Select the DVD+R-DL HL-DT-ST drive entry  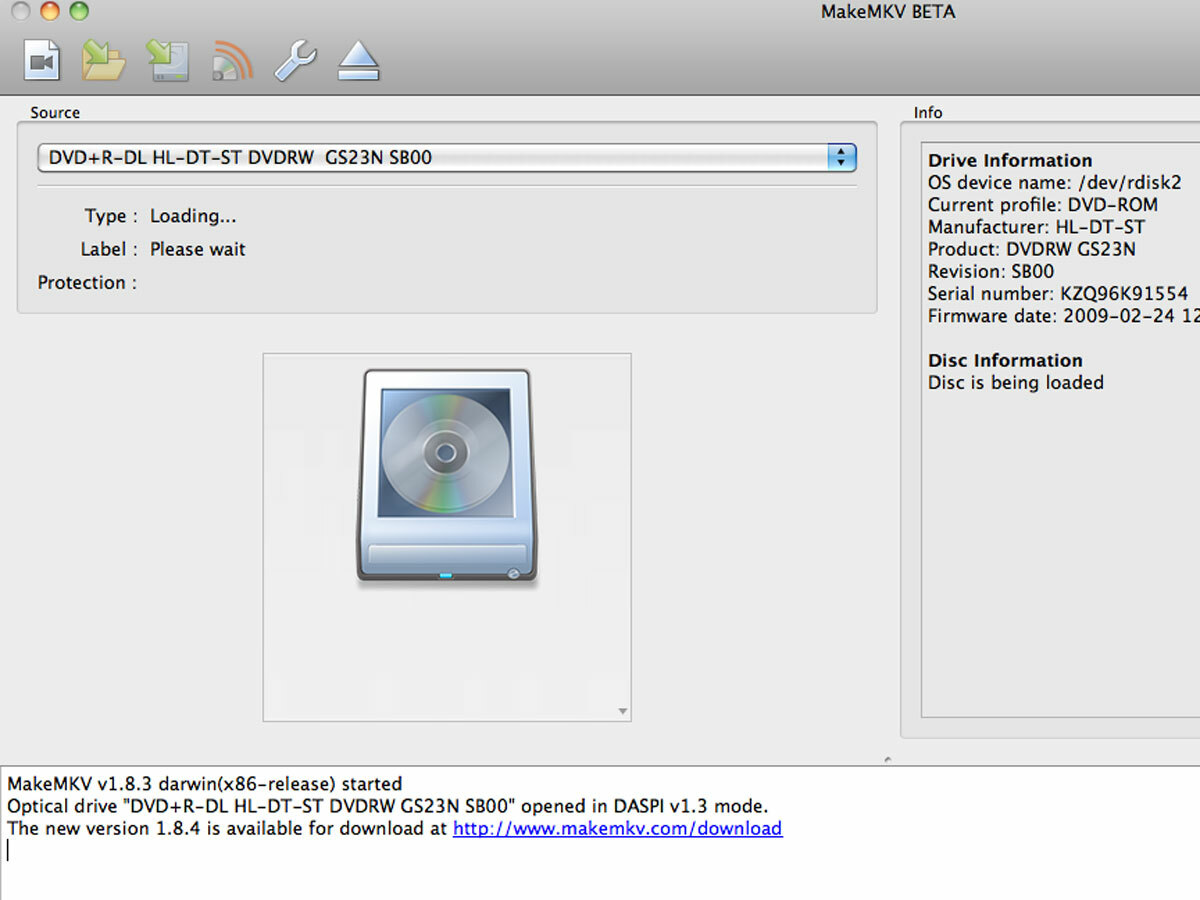coord(430,158)
